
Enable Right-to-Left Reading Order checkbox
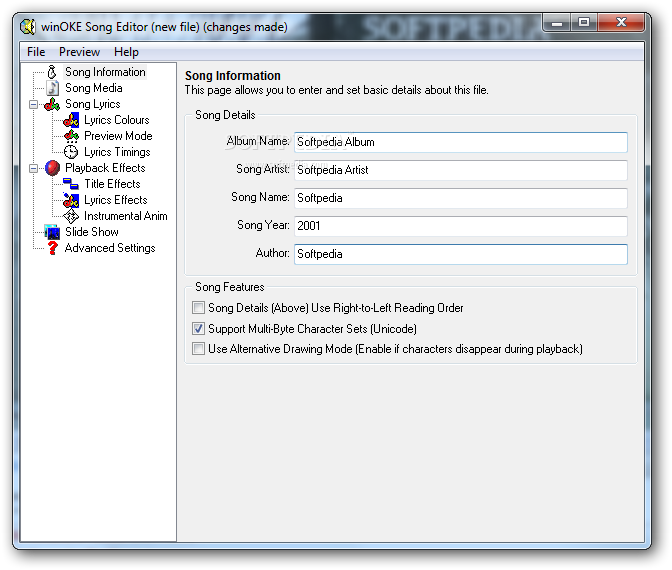pyautogui.click(x=198, y=308)
